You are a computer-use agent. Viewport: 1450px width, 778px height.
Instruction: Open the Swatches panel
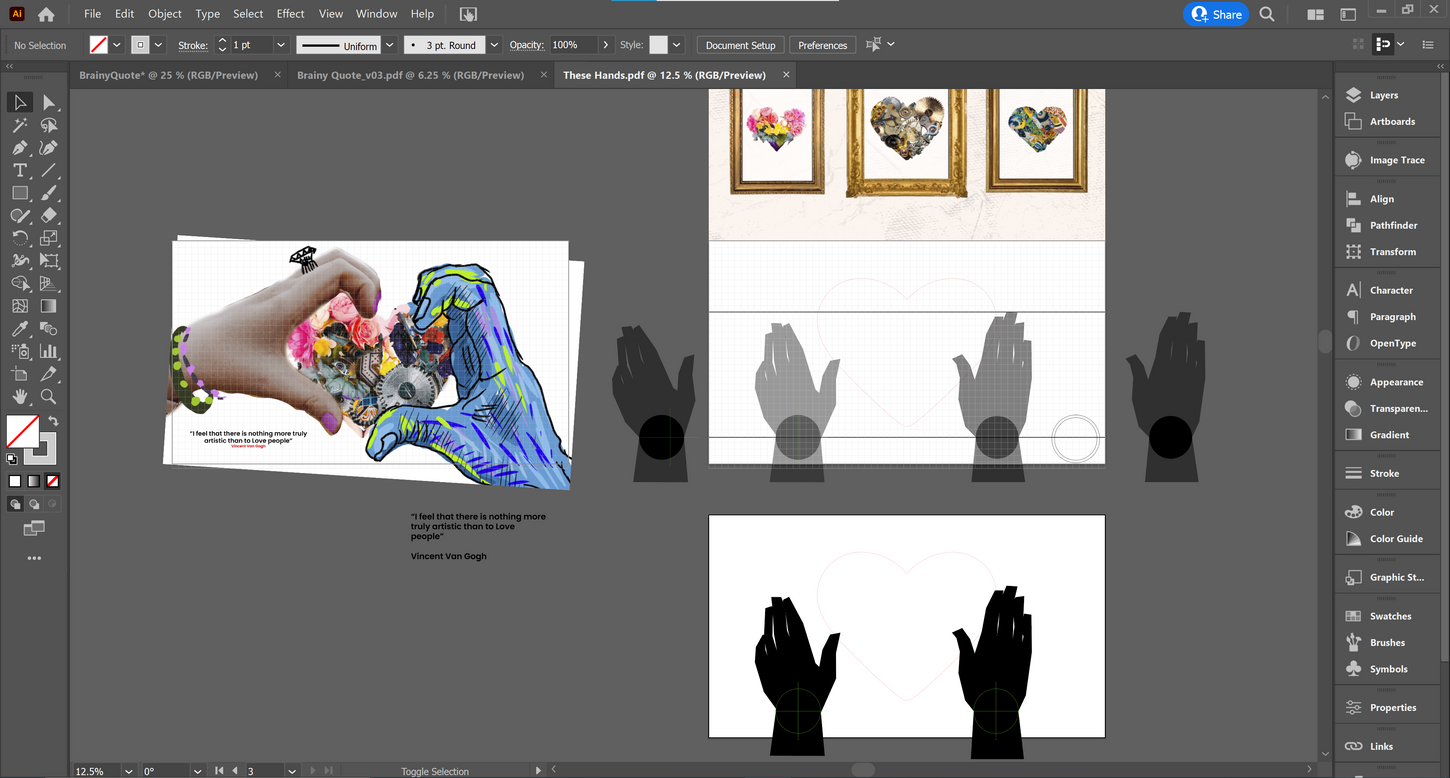click(1390, 616)
